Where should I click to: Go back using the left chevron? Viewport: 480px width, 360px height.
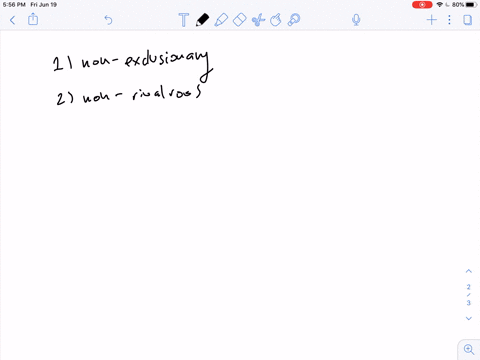[x=13, y=20]
